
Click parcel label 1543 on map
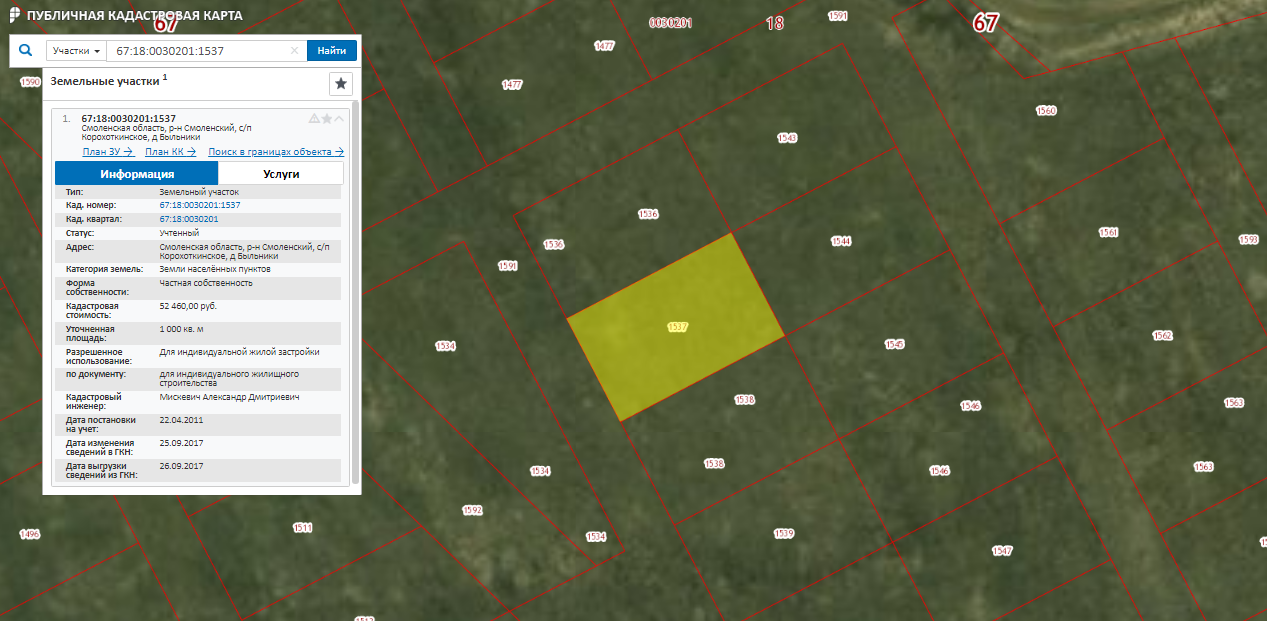[787, 138]
